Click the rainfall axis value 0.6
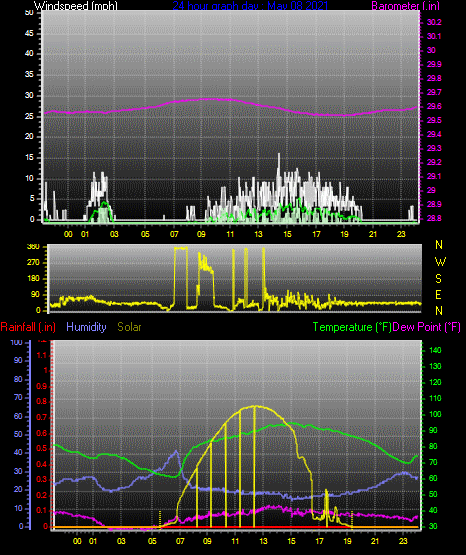Viewport: 466px width, 555px height. pos(42,433)
